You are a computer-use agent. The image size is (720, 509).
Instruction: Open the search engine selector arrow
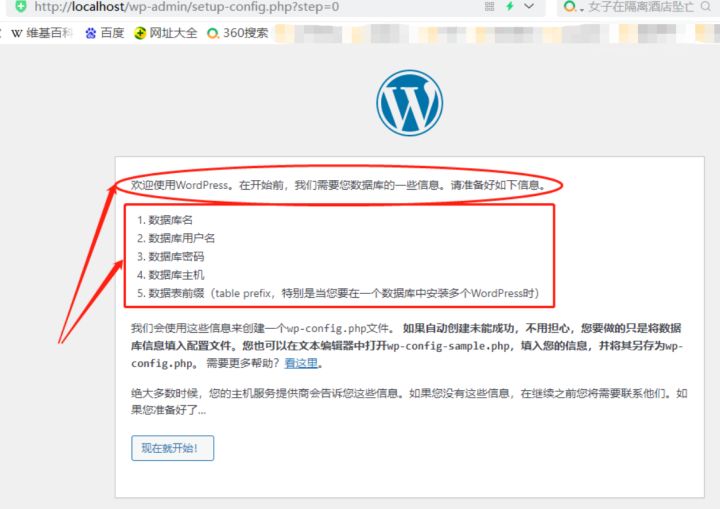point(581,9)
